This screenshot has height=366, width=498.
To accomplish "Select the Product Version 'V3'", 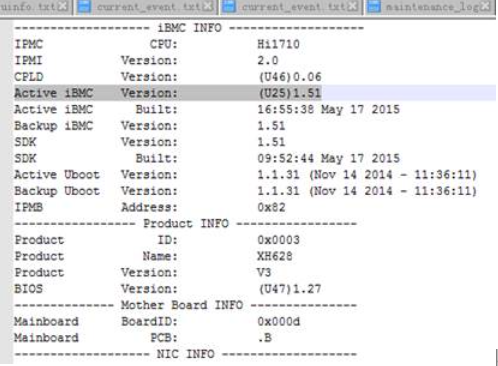I will [264, 273].
